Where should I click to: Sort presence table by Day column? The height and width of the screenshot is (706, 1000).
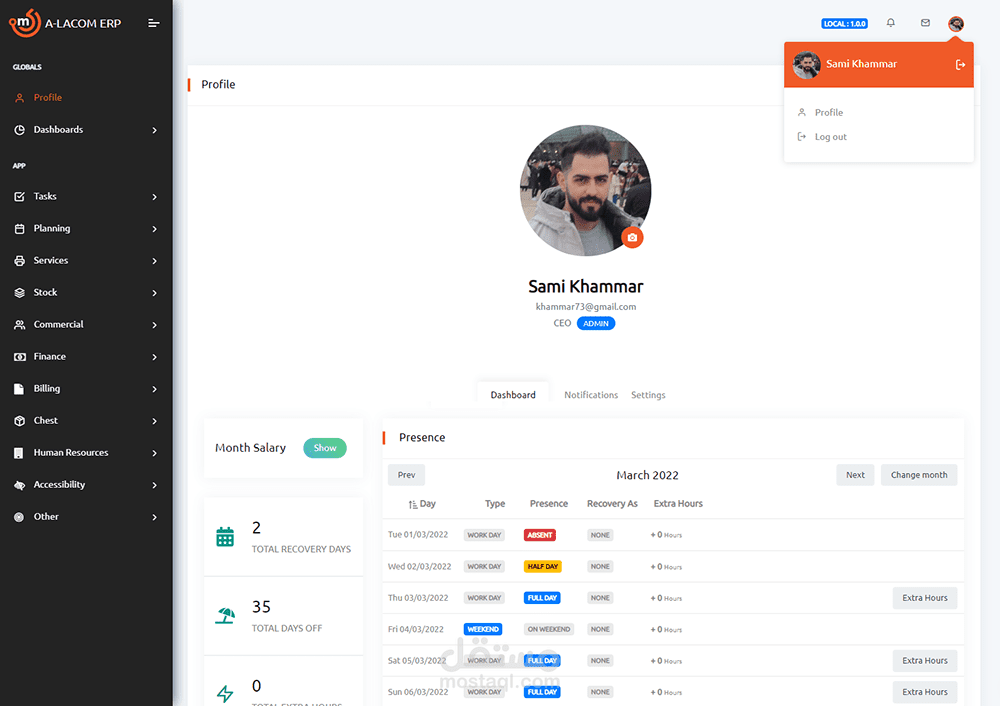(422, 504)
